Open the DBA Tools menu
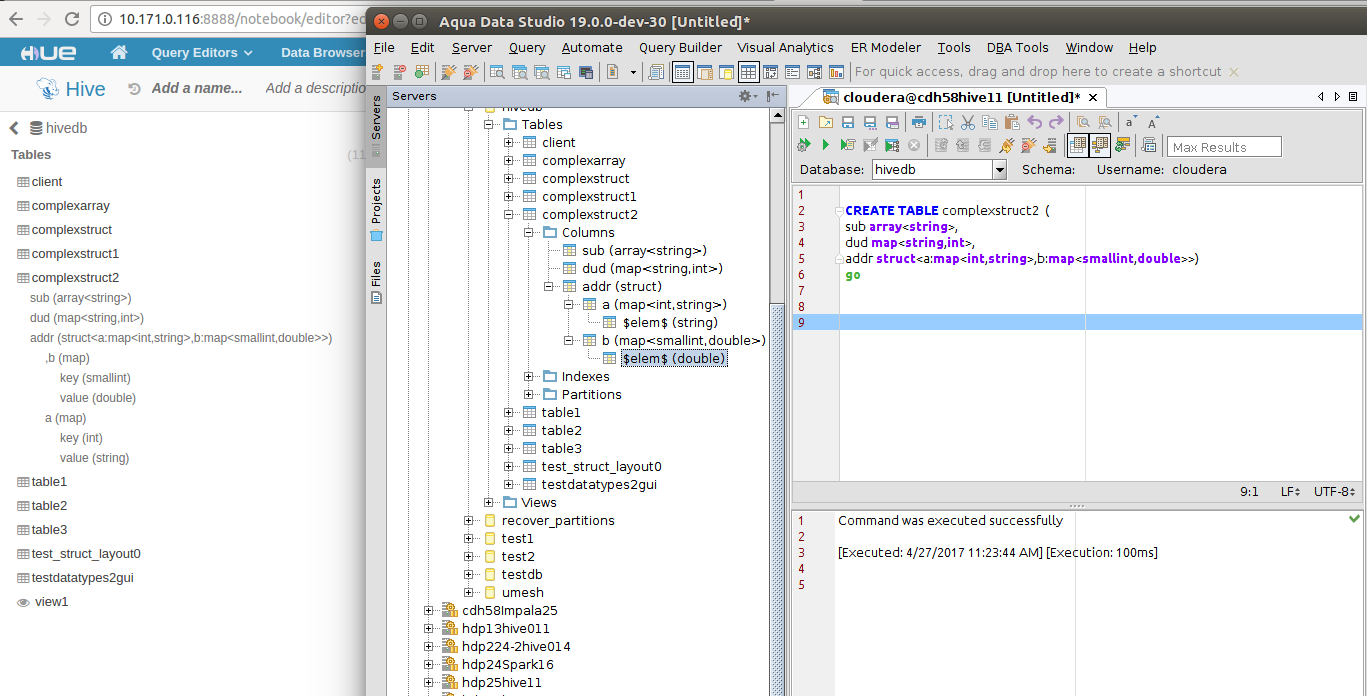The height and width of the screenshot is (696, 1367). coord(1017,47)
